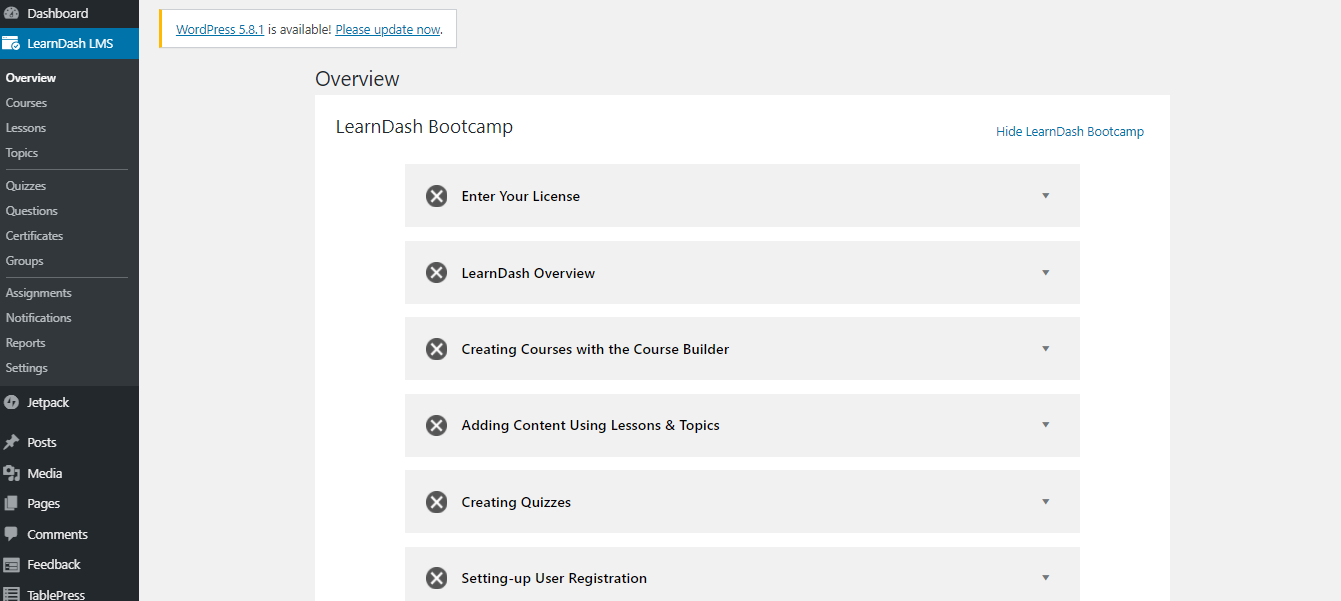Click the LearnDash Bootcamp heading
The image size is (1341, 601).
pyautogui.click(x=424, y=127)
